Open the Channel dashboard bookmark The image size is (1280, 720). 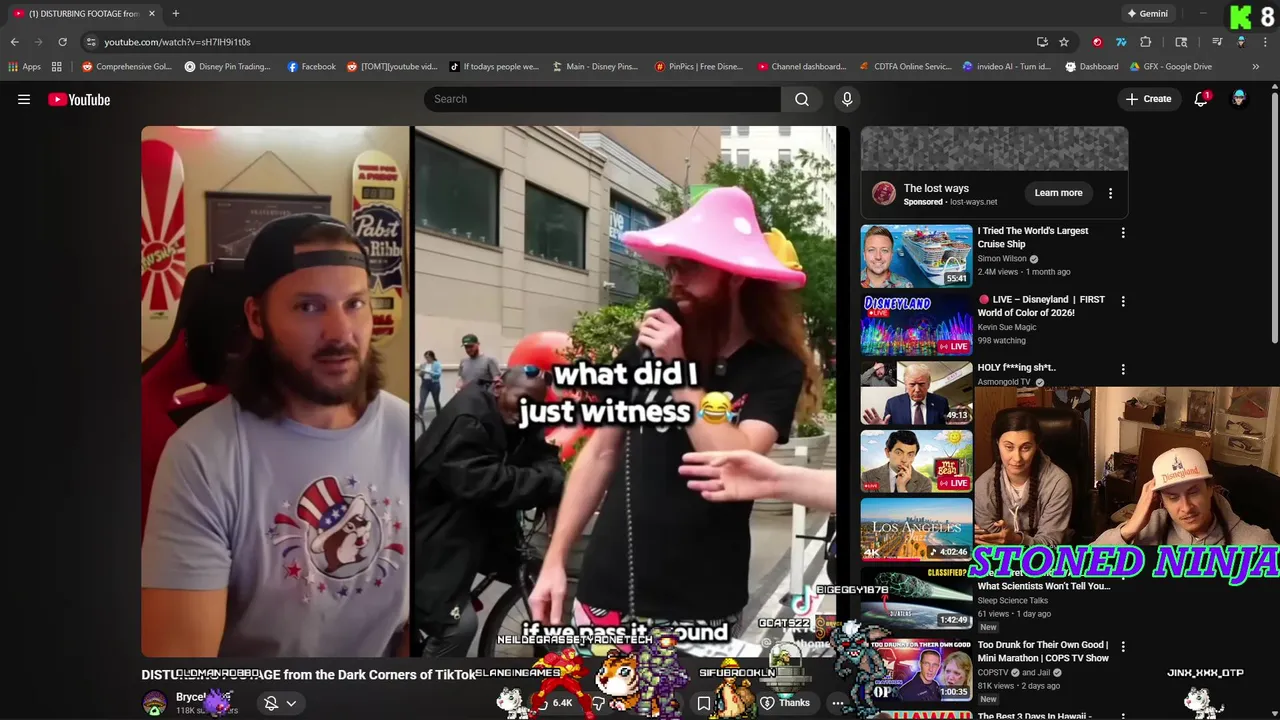point(802,67)
